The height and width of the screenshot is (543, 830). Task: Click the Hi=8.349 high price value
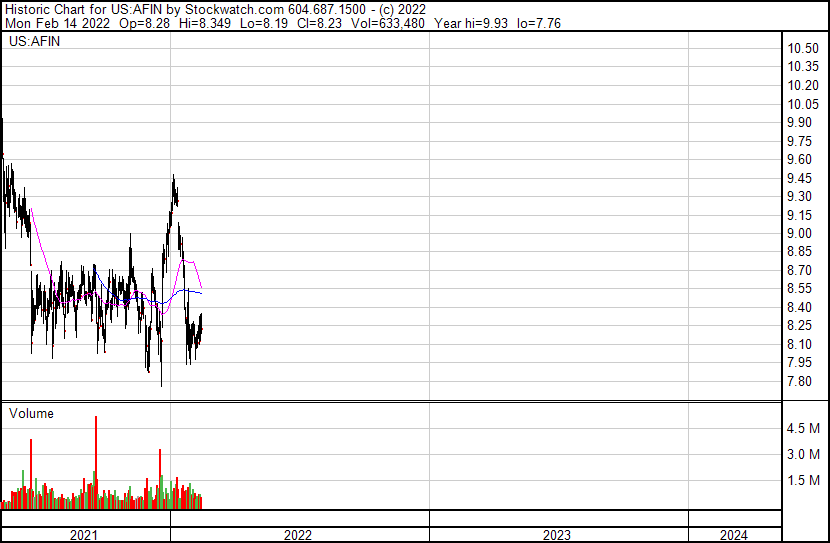(x=205, y=23)
